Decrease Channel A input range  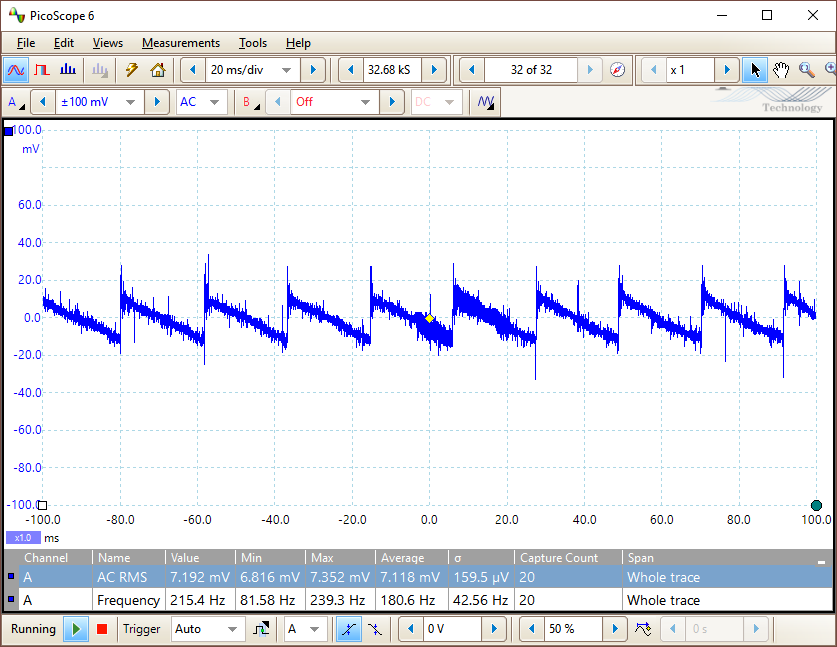43,102
